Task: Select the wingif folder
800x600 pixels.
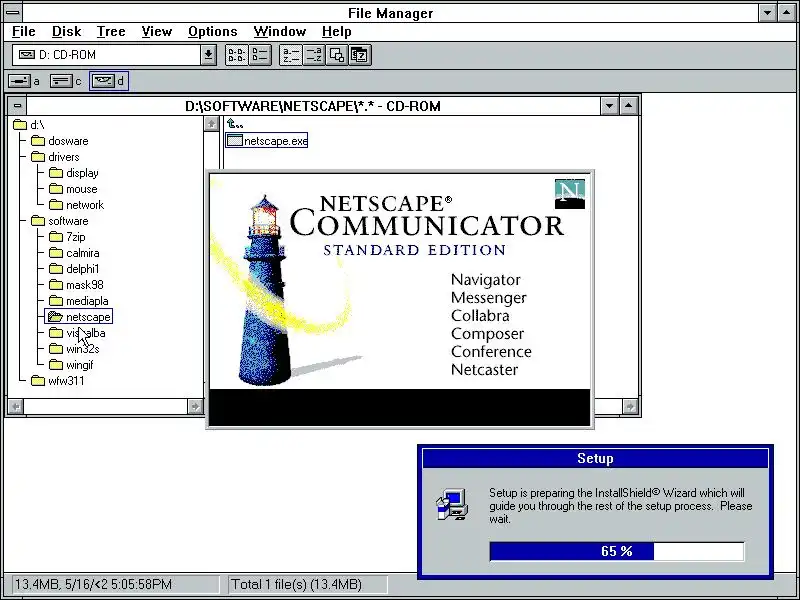Action: pos(71,365)
